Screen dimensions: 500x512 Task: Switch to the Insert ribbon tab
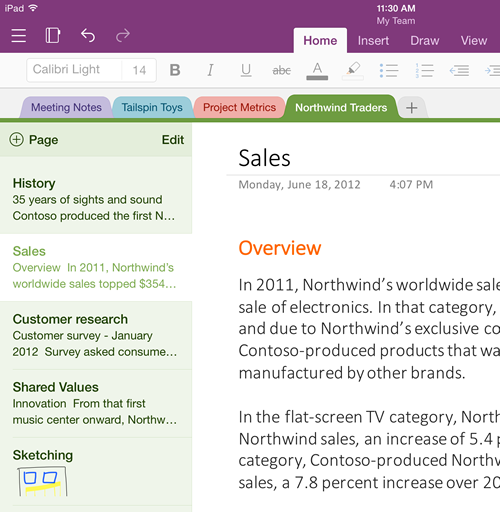click(373, 41)
